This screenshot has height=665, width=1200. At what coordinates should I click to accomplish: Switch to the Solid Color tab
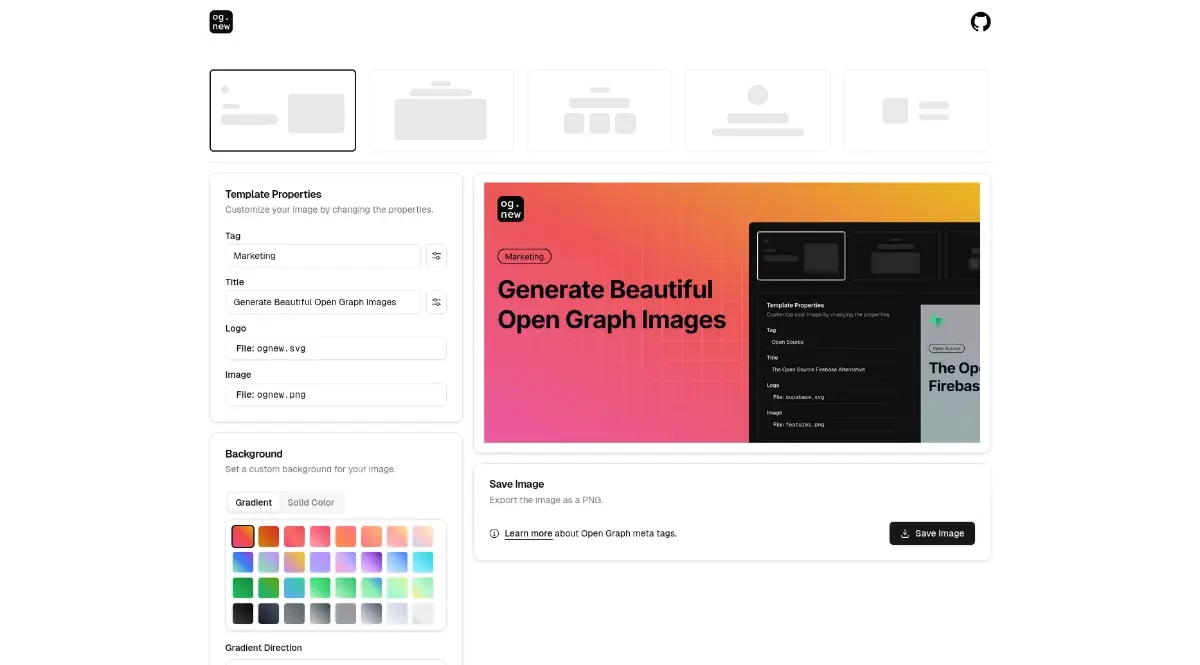[x=311, y=502]
